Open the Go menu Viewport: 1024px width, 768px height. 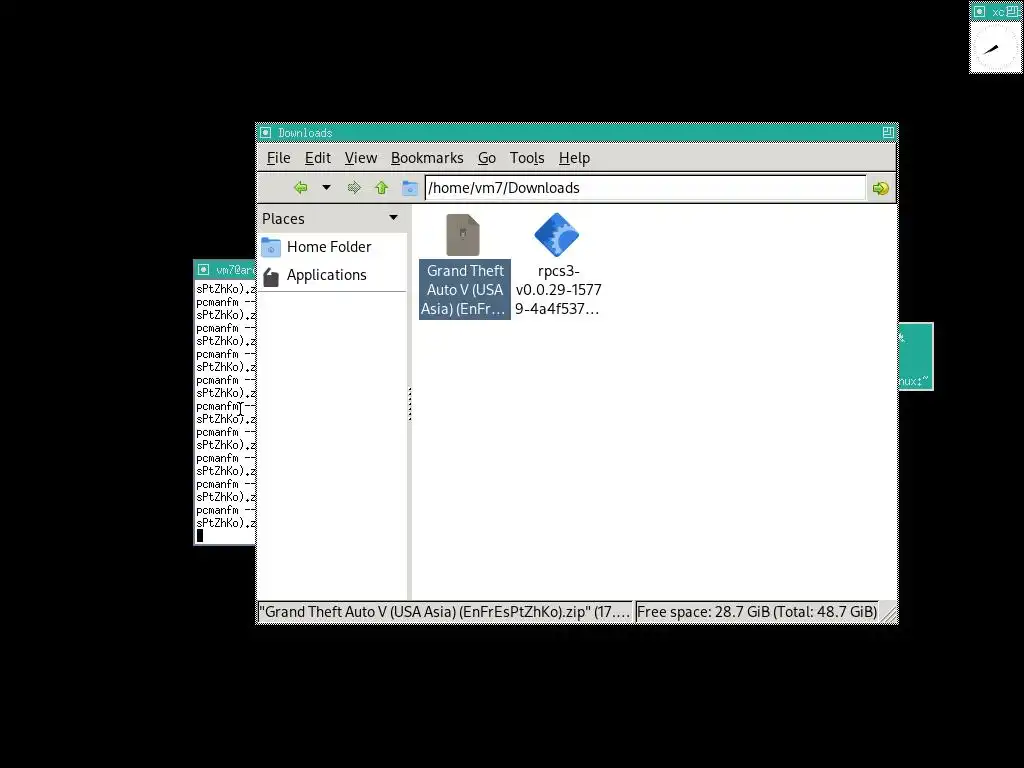(x=487, y=158)
